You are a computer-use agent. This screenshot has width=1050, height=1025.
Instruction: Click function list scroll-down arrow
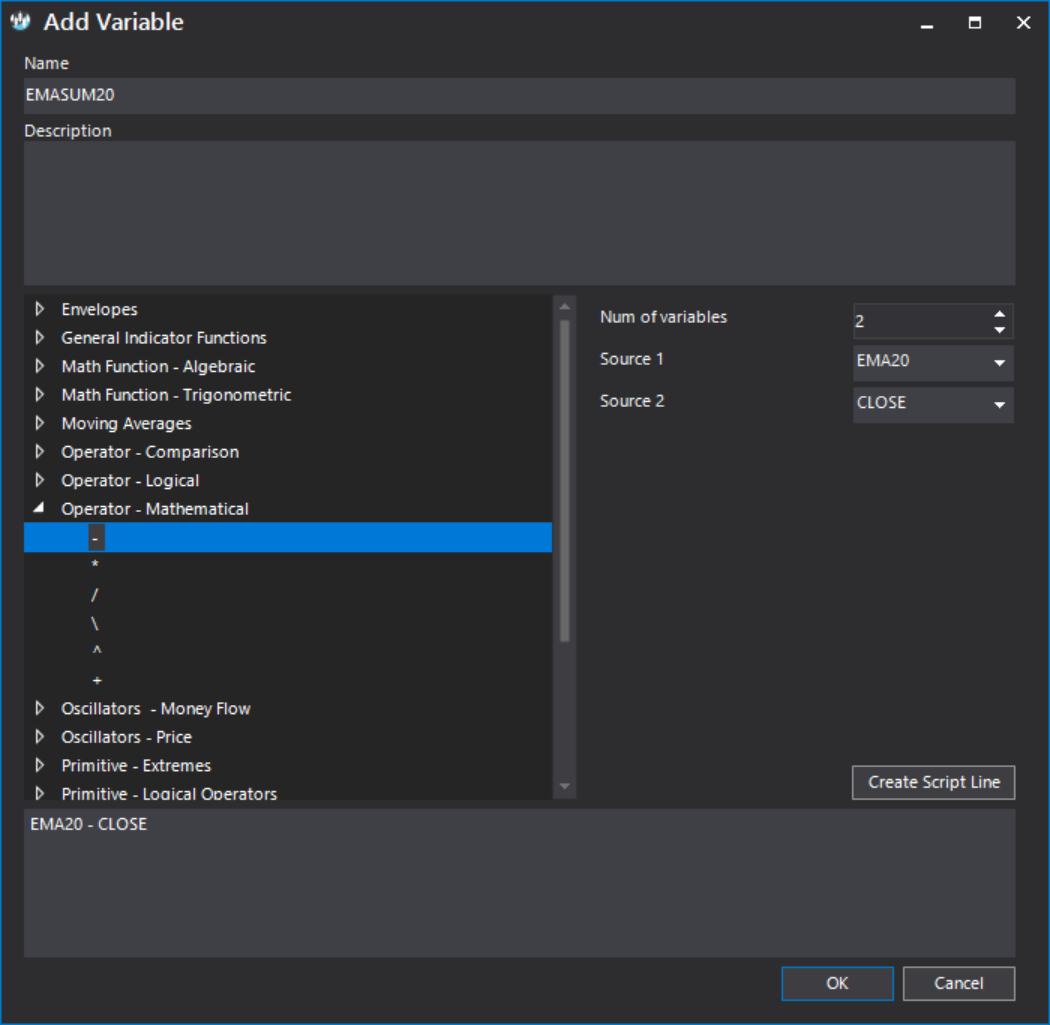click(x=565, y=787)
